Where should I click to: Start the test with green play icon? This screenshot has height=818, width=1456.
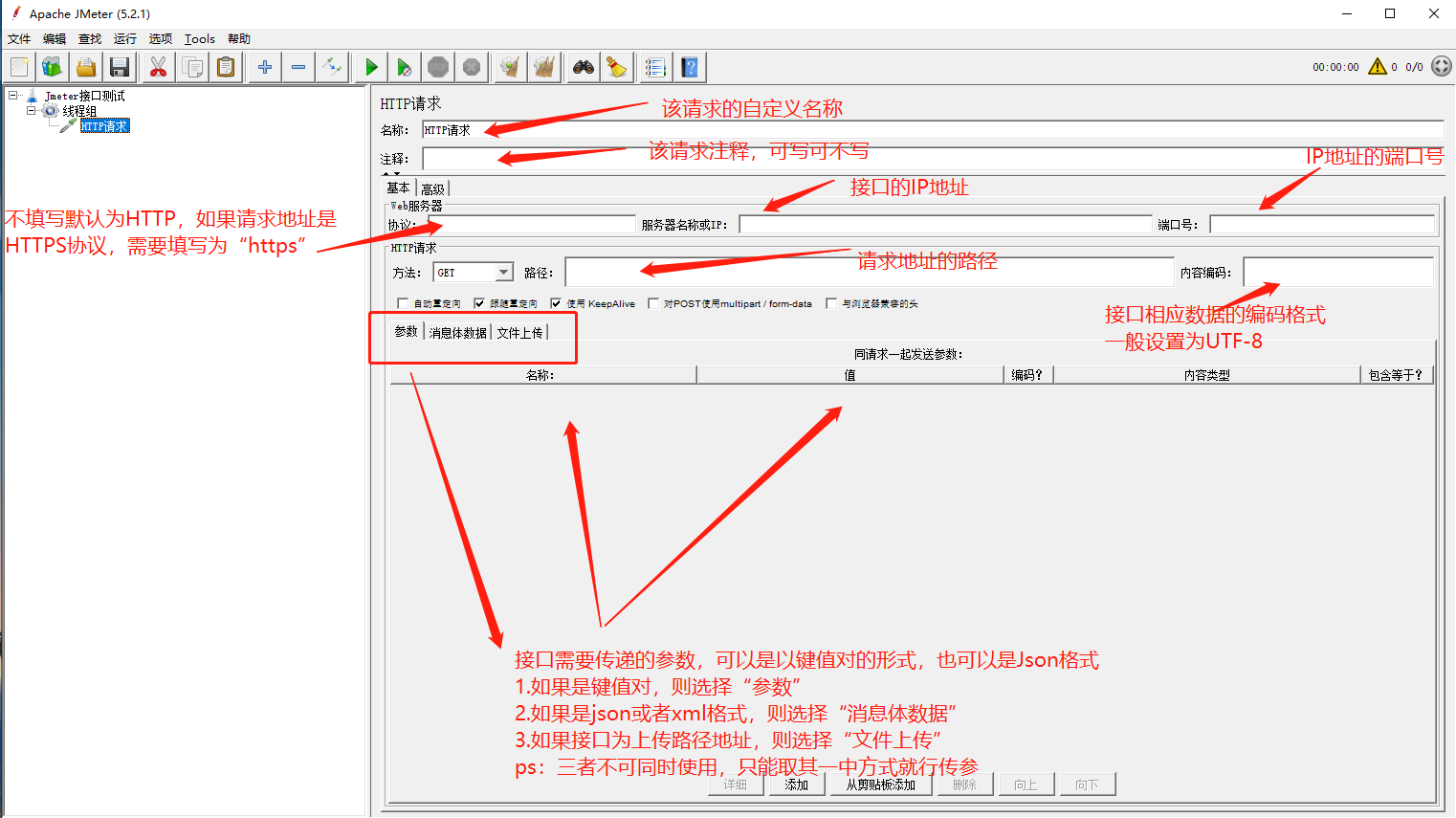[x=371, y=67]
